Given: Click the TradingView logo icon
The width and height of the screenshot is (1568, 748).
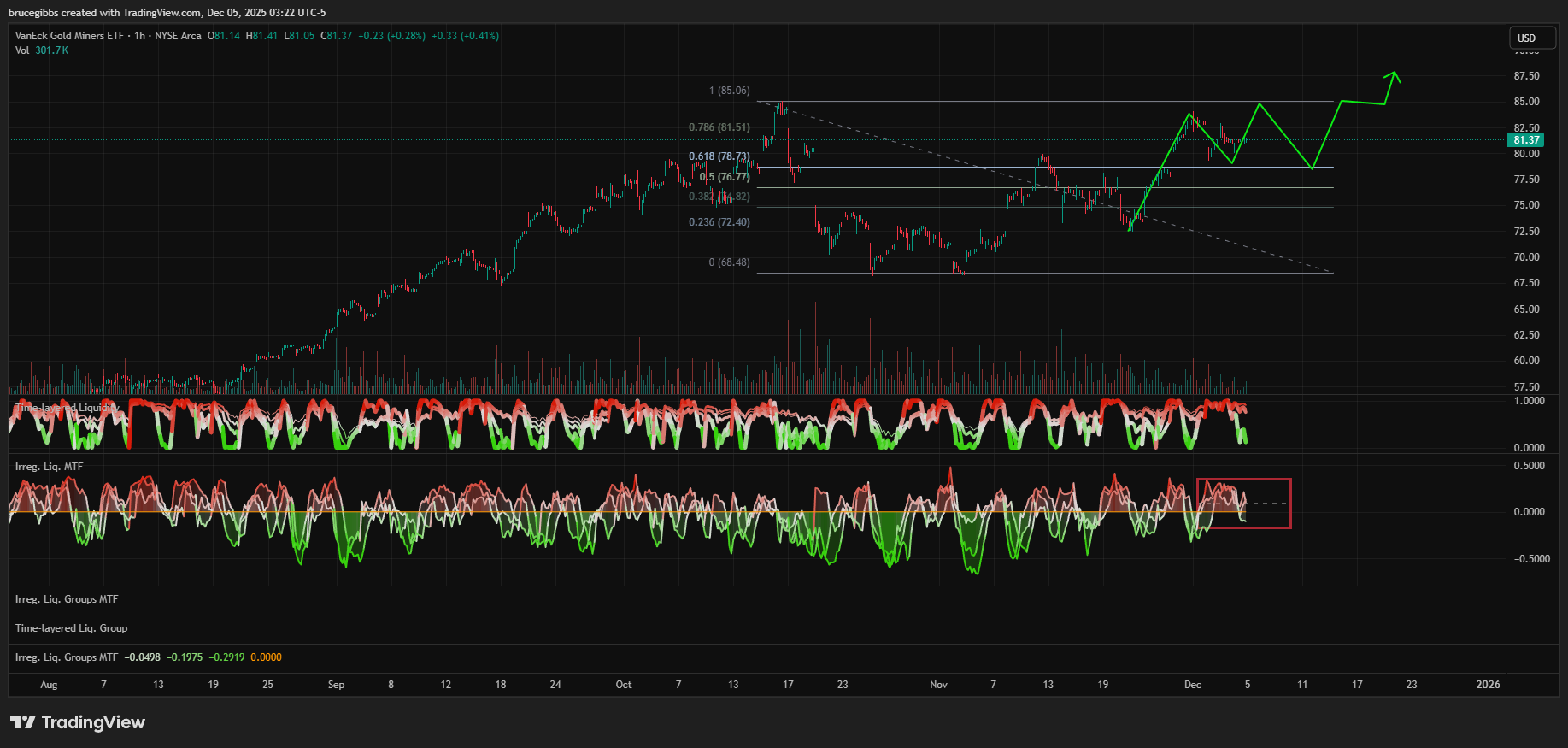Looking at the screenshot, I should (23, 722).
